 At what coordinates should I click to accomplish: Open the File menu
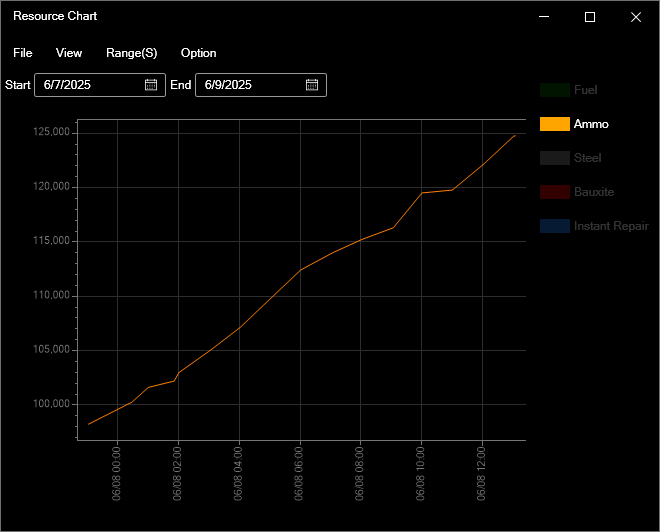[x=23, y=53]
